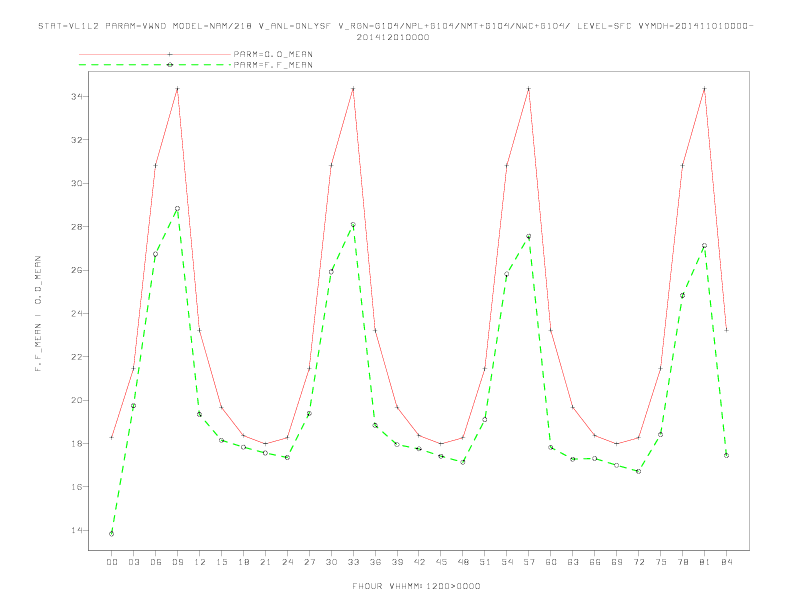
Task: Click the x-axis tick label 39
Action: tap(397, 562)
